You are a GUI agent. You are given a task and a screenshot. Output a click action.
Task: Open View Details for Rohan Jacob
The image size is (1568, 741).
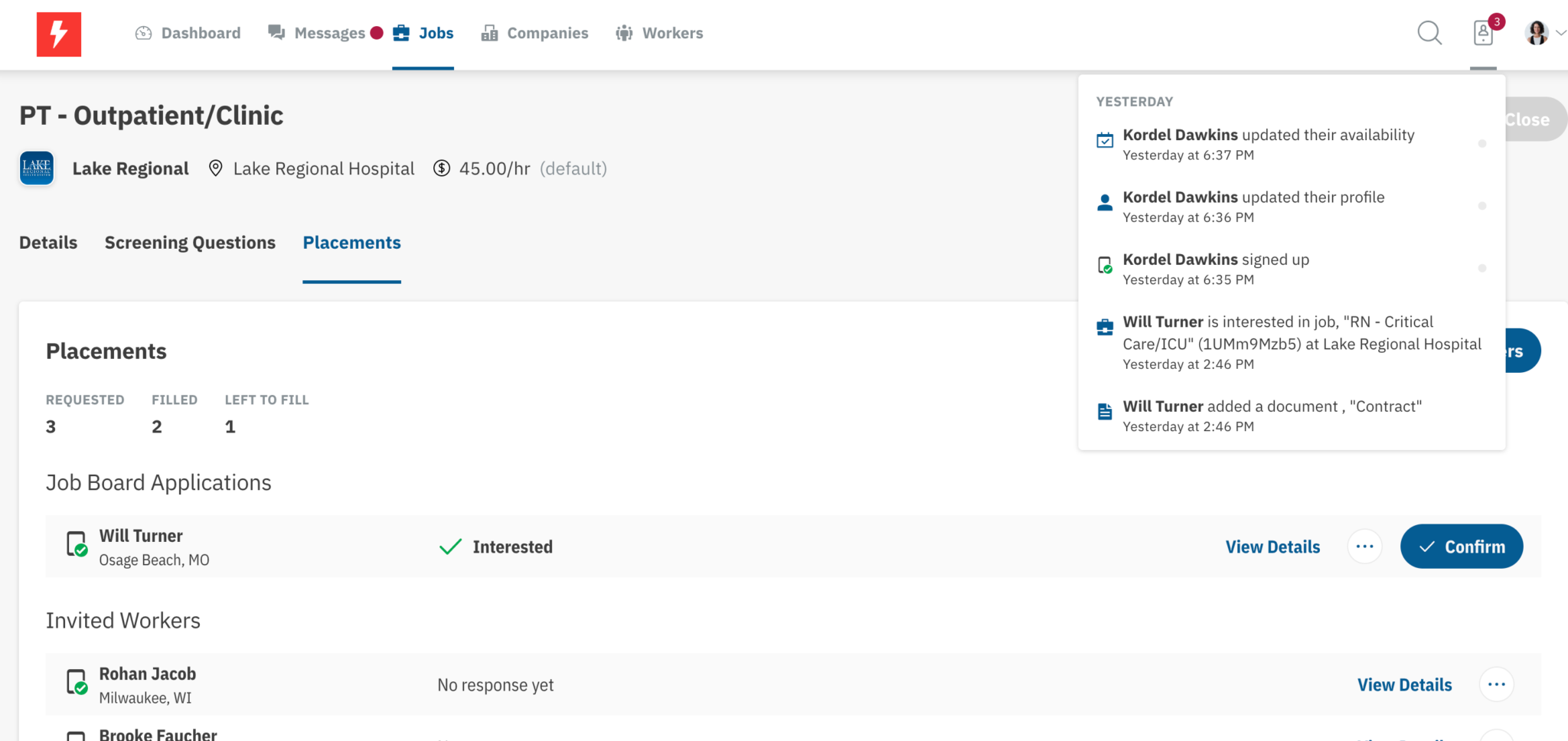point(1404,684)
